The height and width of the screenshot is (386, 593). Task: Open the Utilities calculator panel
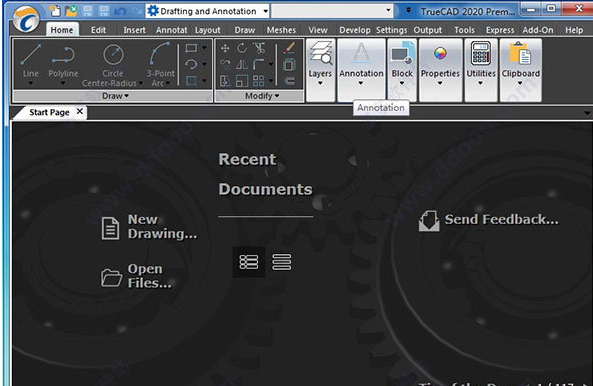click(481, 63)
